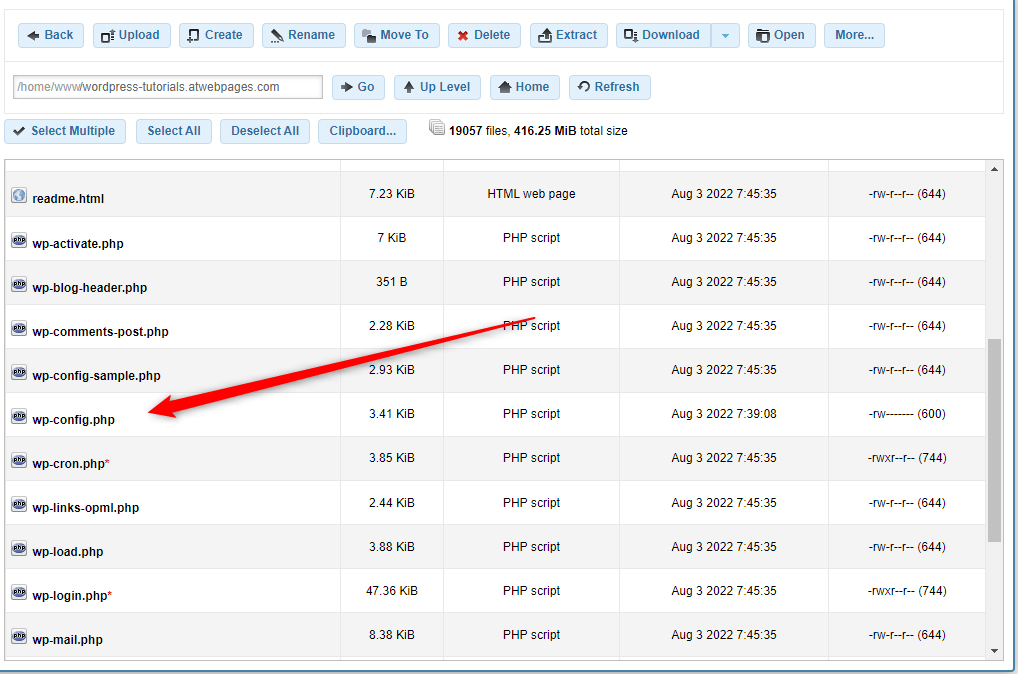The width and height of the screenshot is (1018, 674).
Task: Open the Upload dialog
Action: coord(131,35)
